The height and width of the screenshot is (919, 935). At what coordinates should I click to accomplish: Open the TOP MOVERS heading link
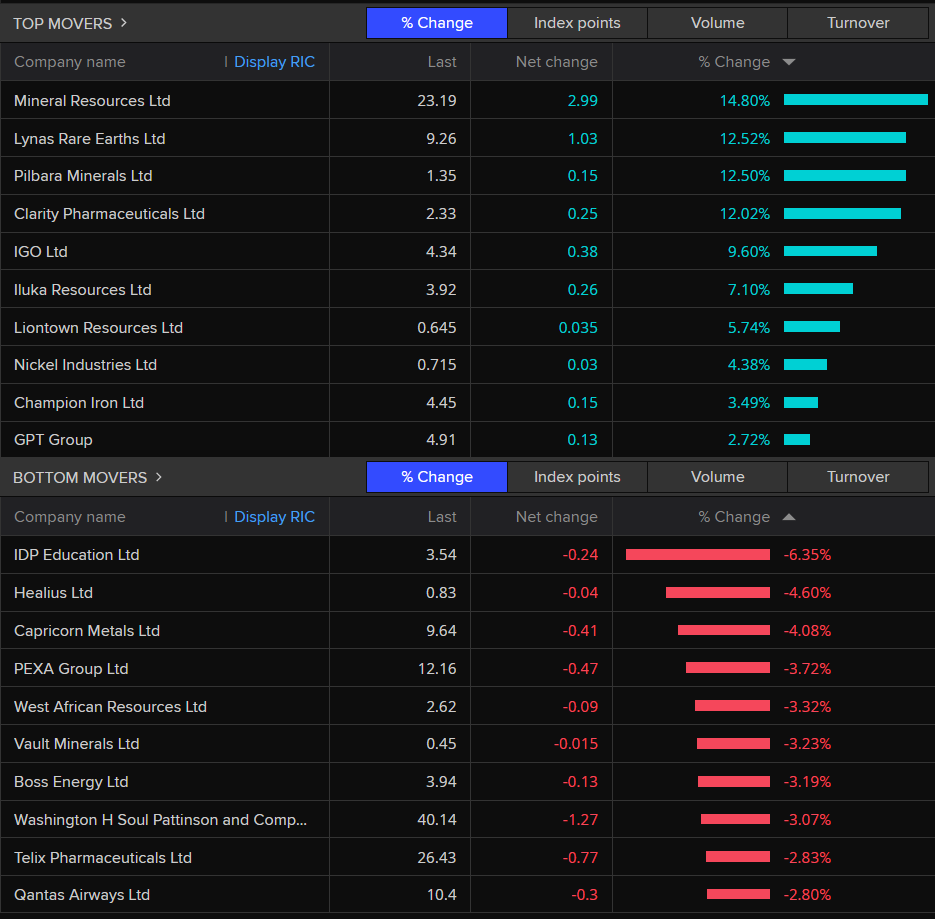tap(70, 23)
